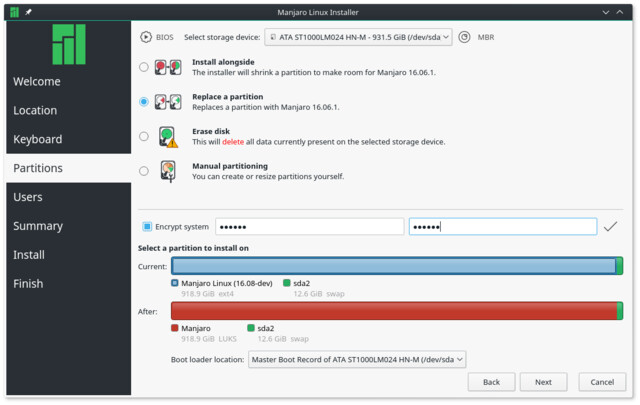Click the blue Manjaro Linux legend swatch
The width and height of the screenshot is (640, 405).
tap(175, 283)
